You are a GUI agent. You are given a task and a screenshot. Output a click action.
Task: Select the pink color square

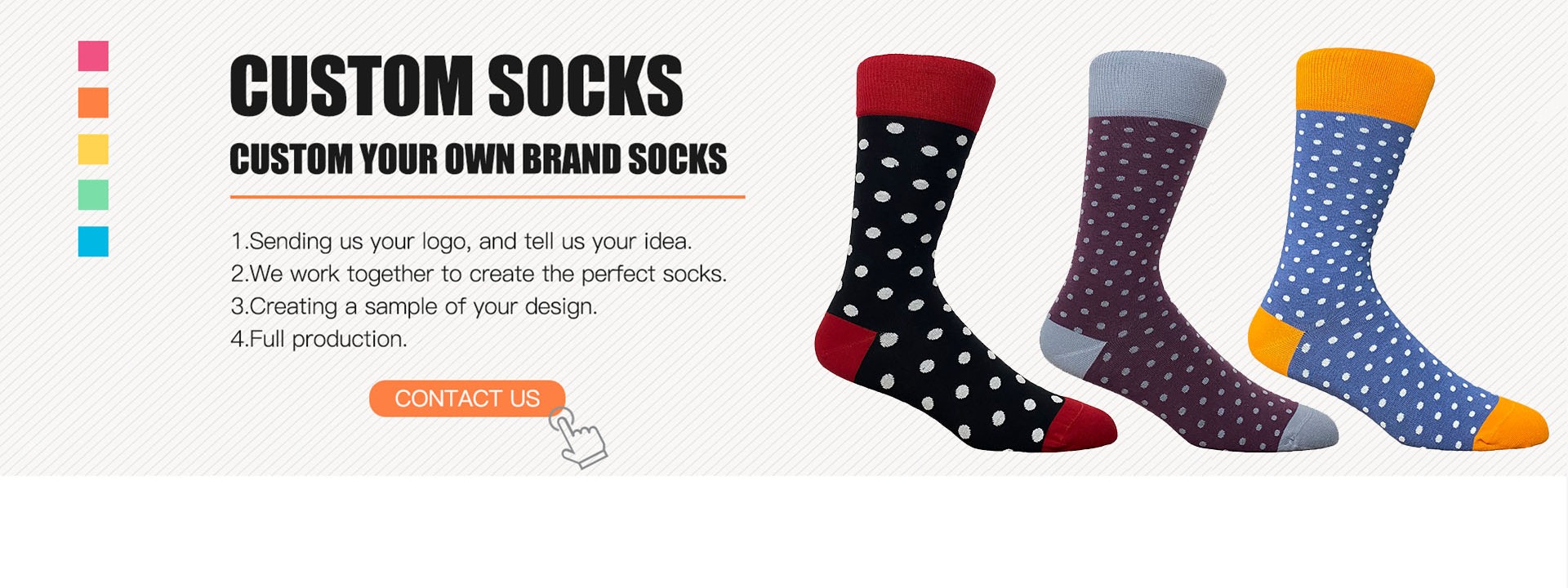[x=93, y=56]
